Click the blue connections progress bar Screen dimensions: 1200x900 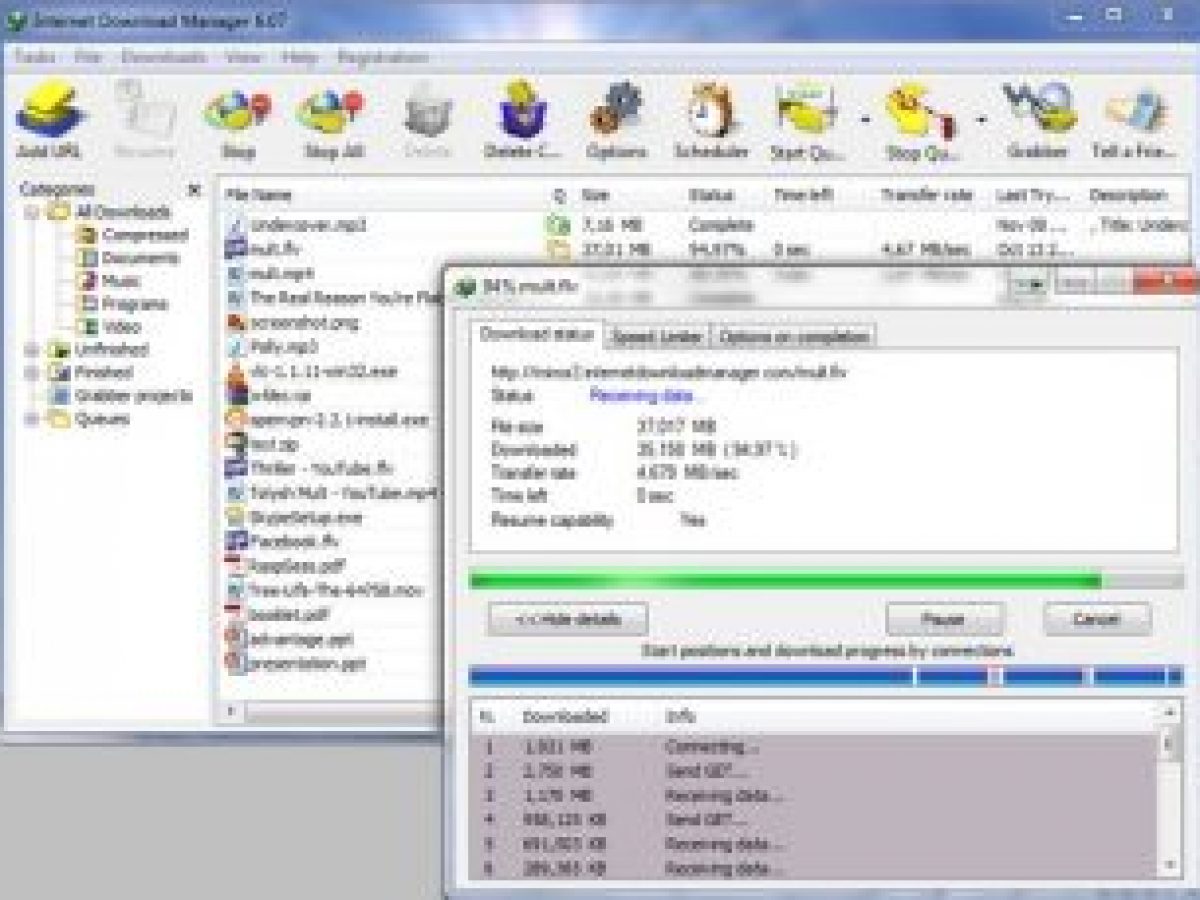click(827, 677)
